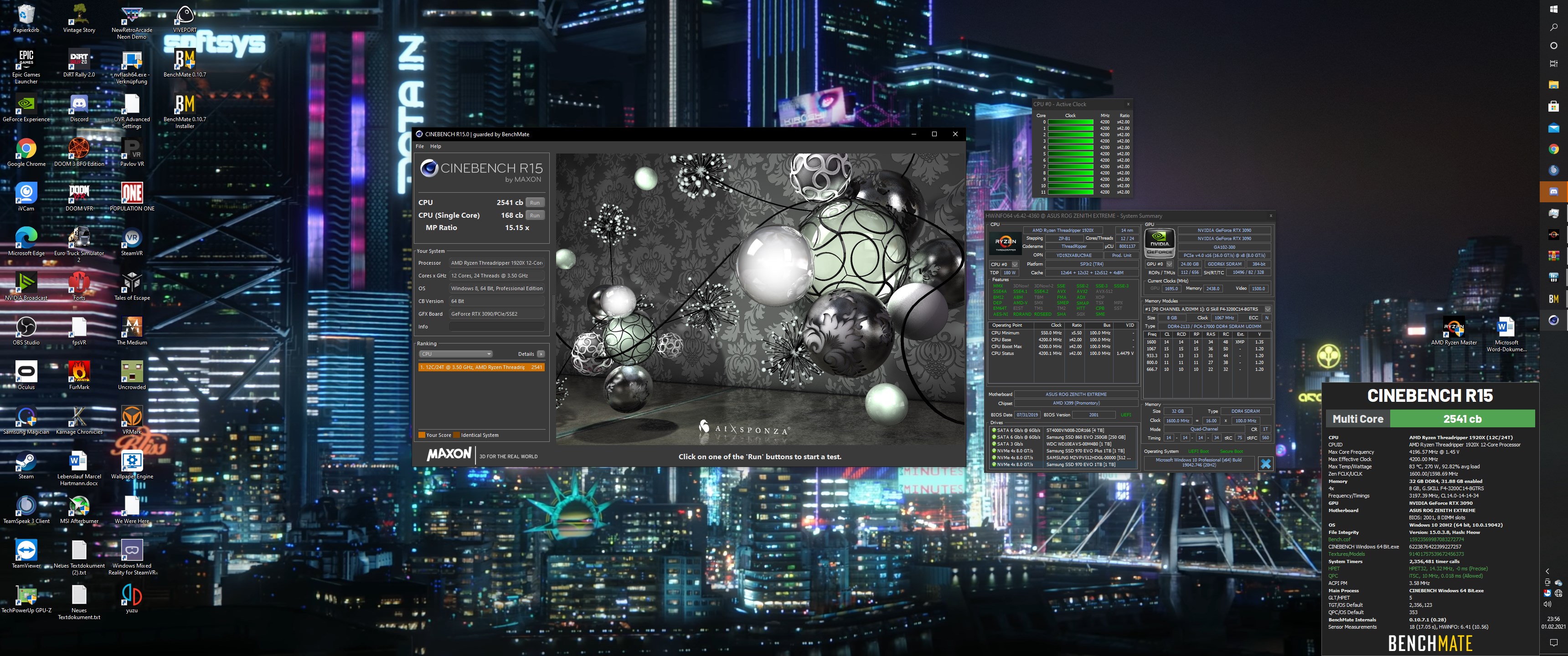Open AMD Ryzen Master desktop shortcut

point(1454,331)
